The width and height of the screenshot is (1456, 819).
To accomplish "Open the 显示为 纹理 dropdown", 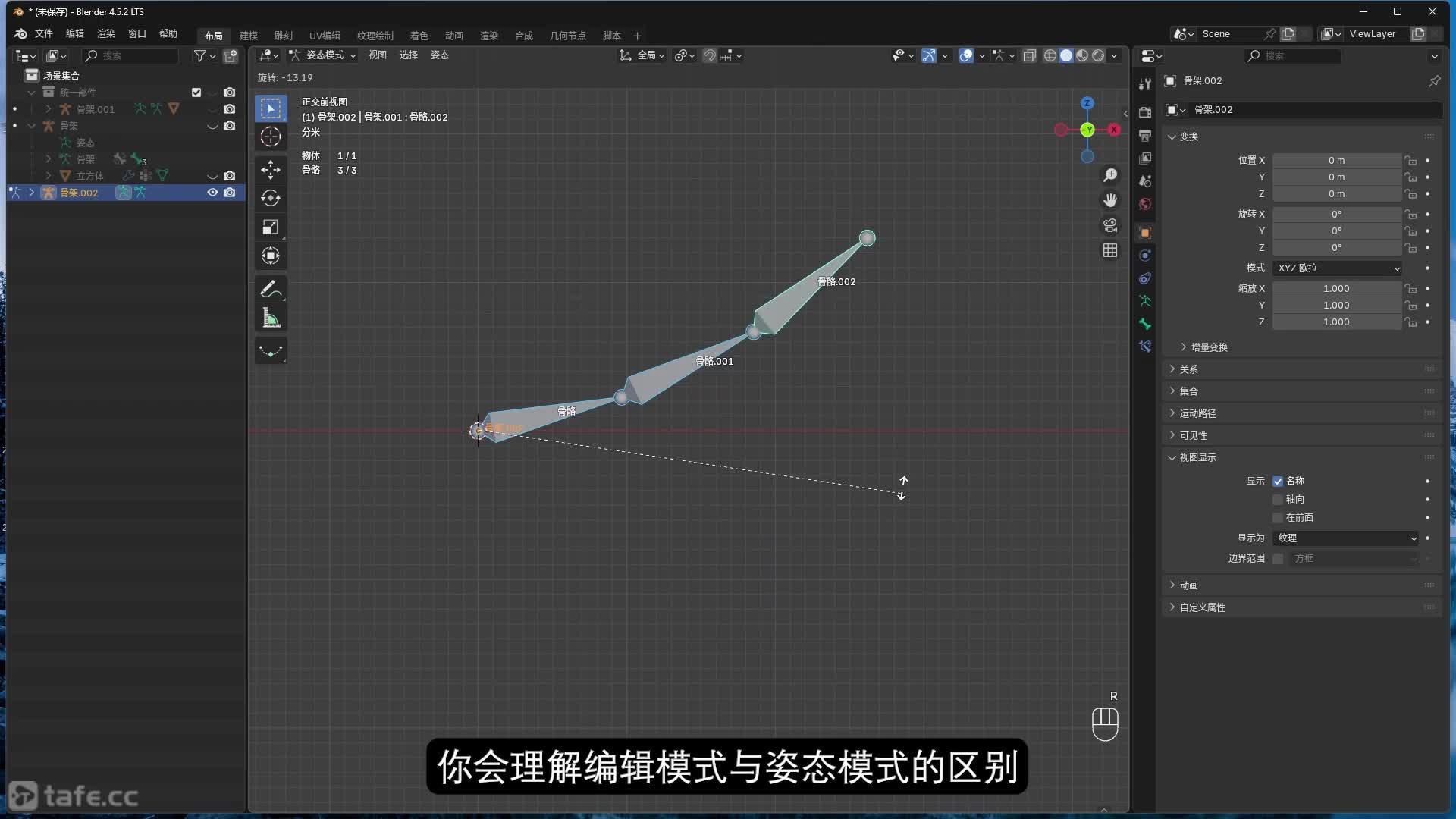I will (x=1346, y=538).
